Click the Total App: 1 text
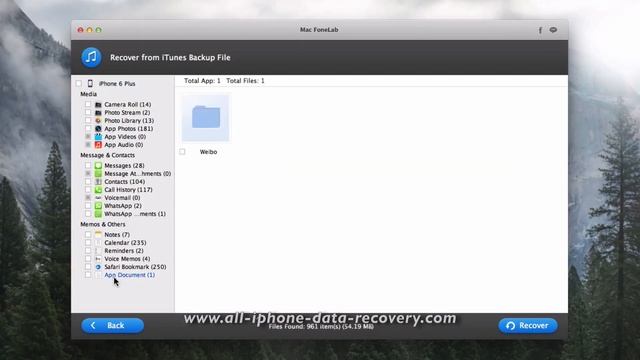Image resolution: width=640 pixels, height=360 pixels. click(x=202, y=81)
